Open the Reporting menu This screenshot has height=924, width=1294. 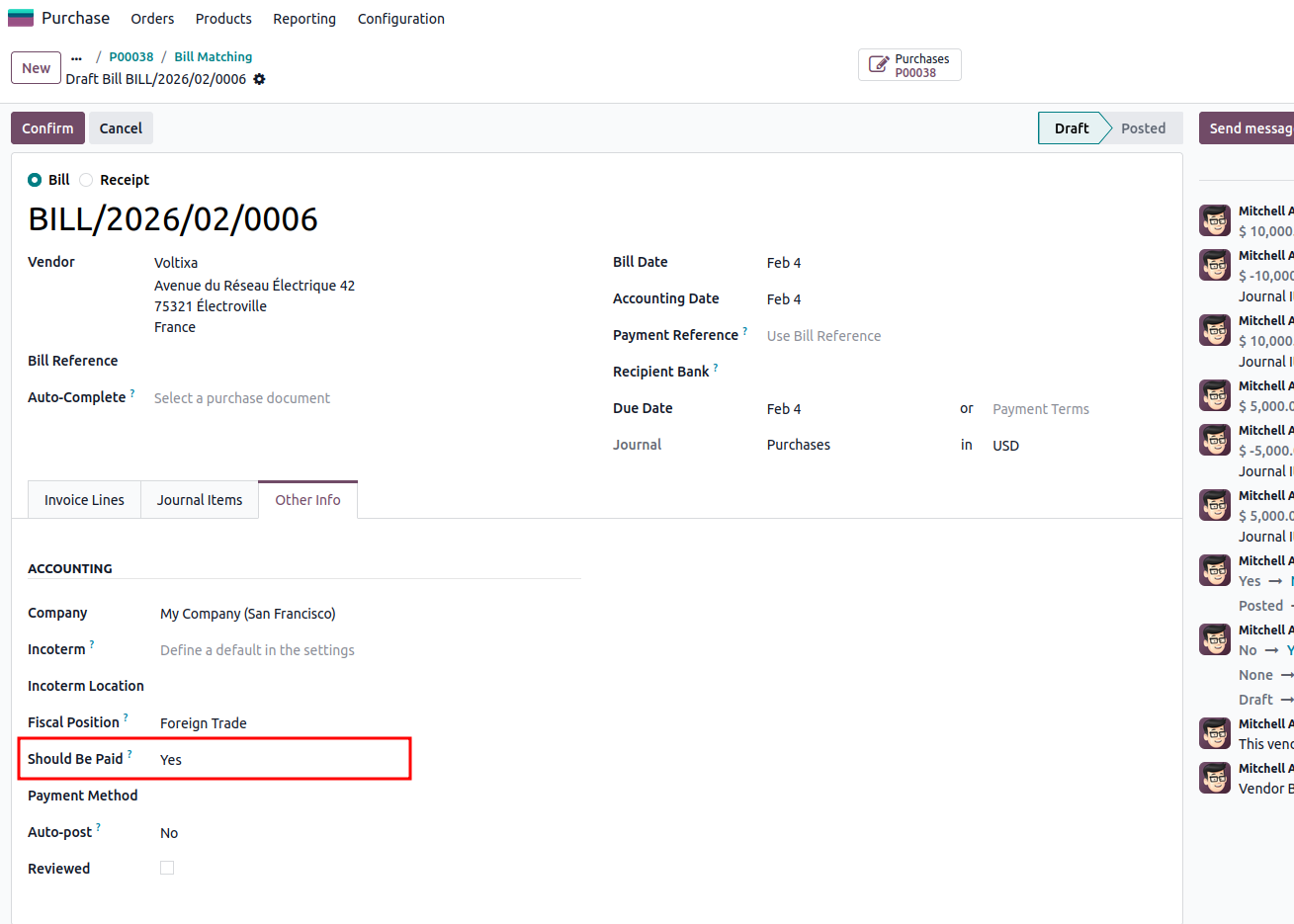304,19
